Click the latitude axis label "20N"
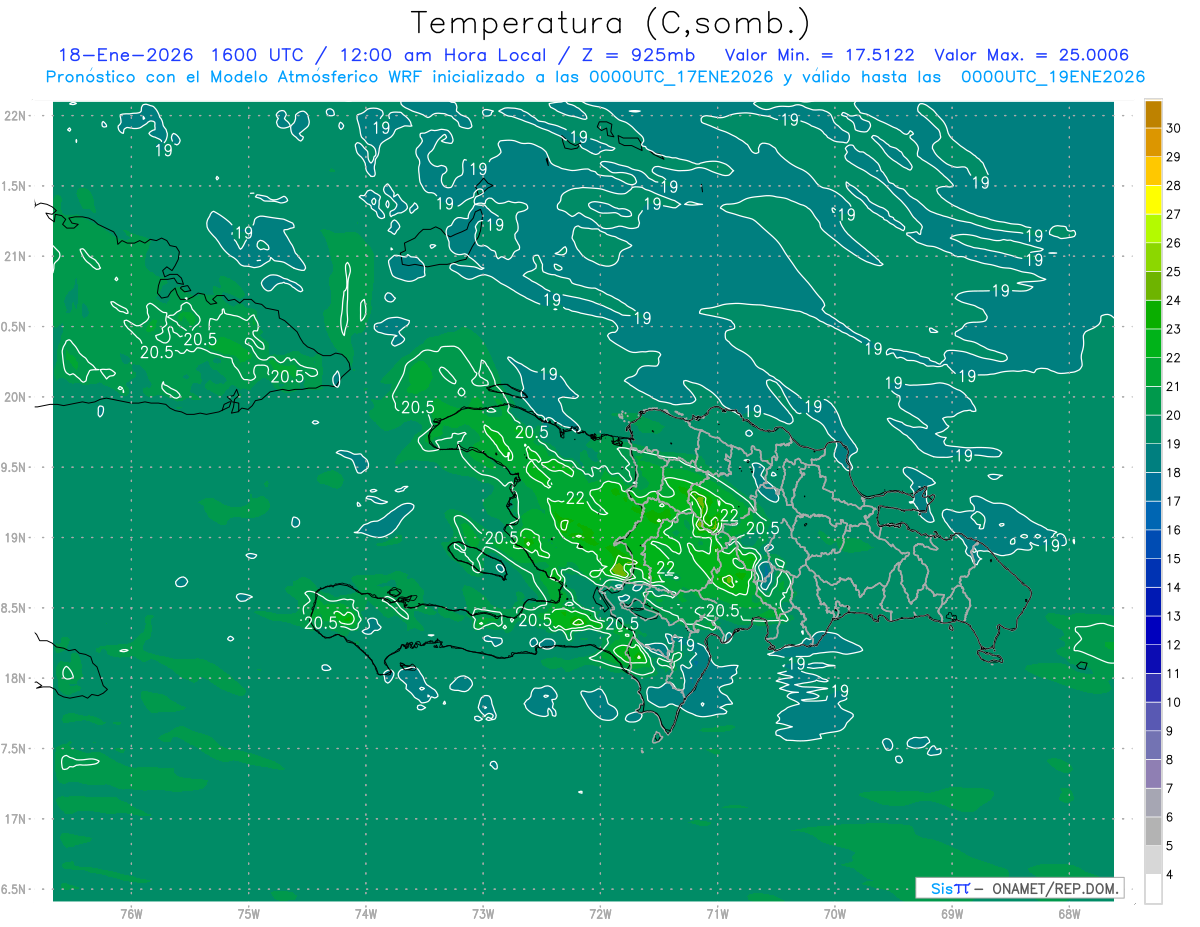 point(16,398)
